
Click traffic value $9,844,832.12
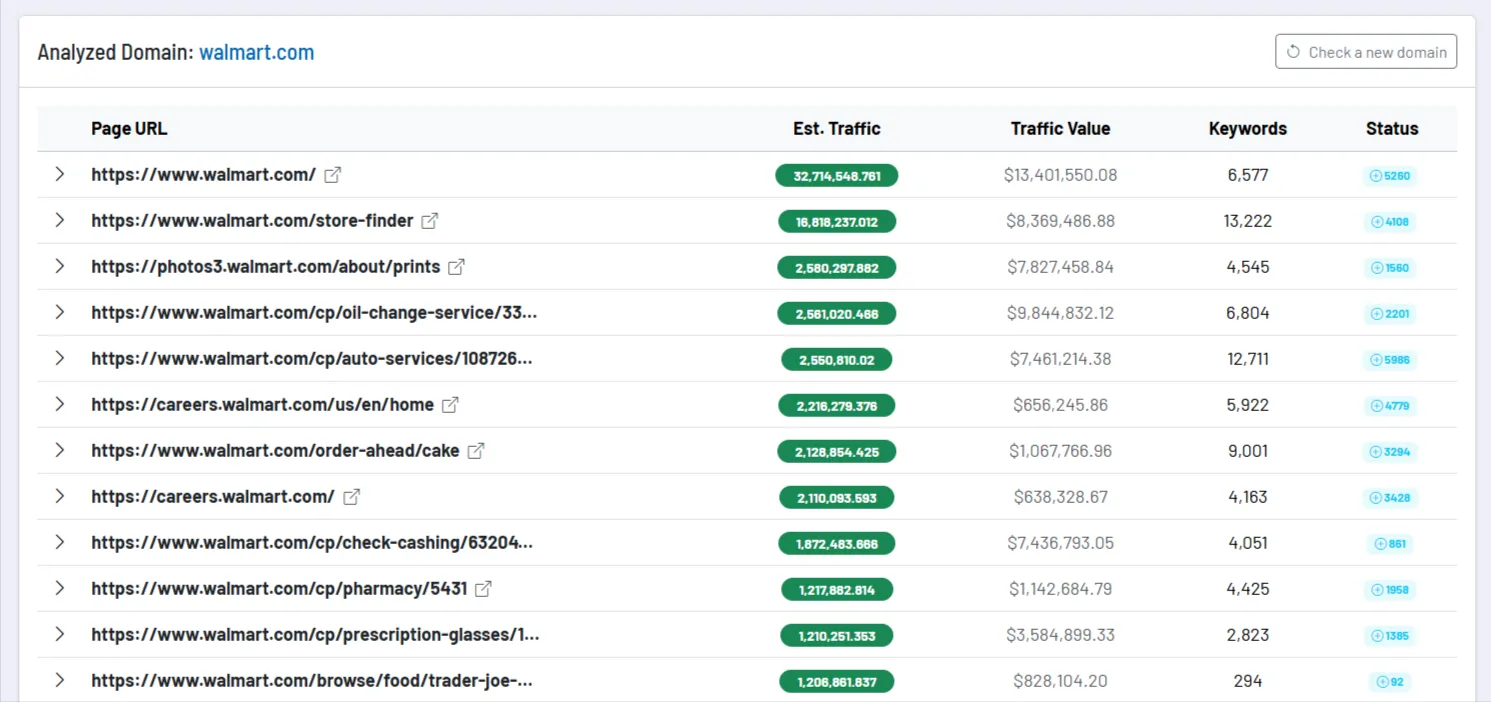pyautogui.click(x=1060, y=313)
